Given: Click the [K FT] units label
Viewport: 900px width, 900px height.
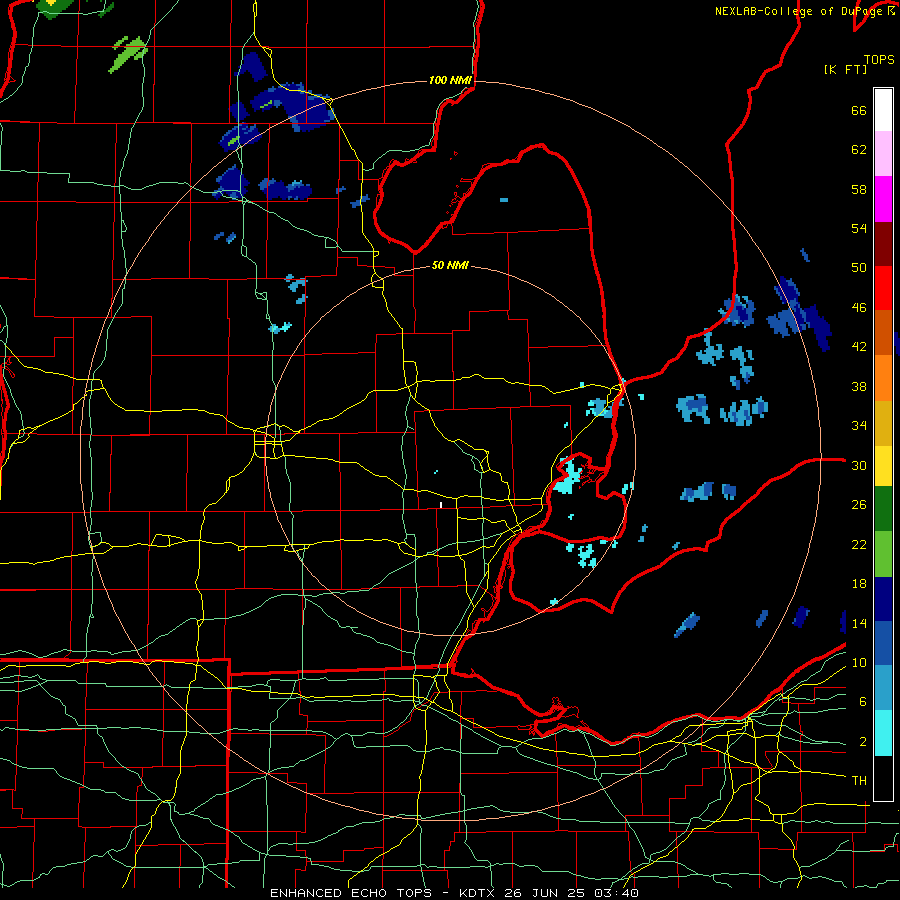Looking at the screenshot, I should tap(845, 69).
